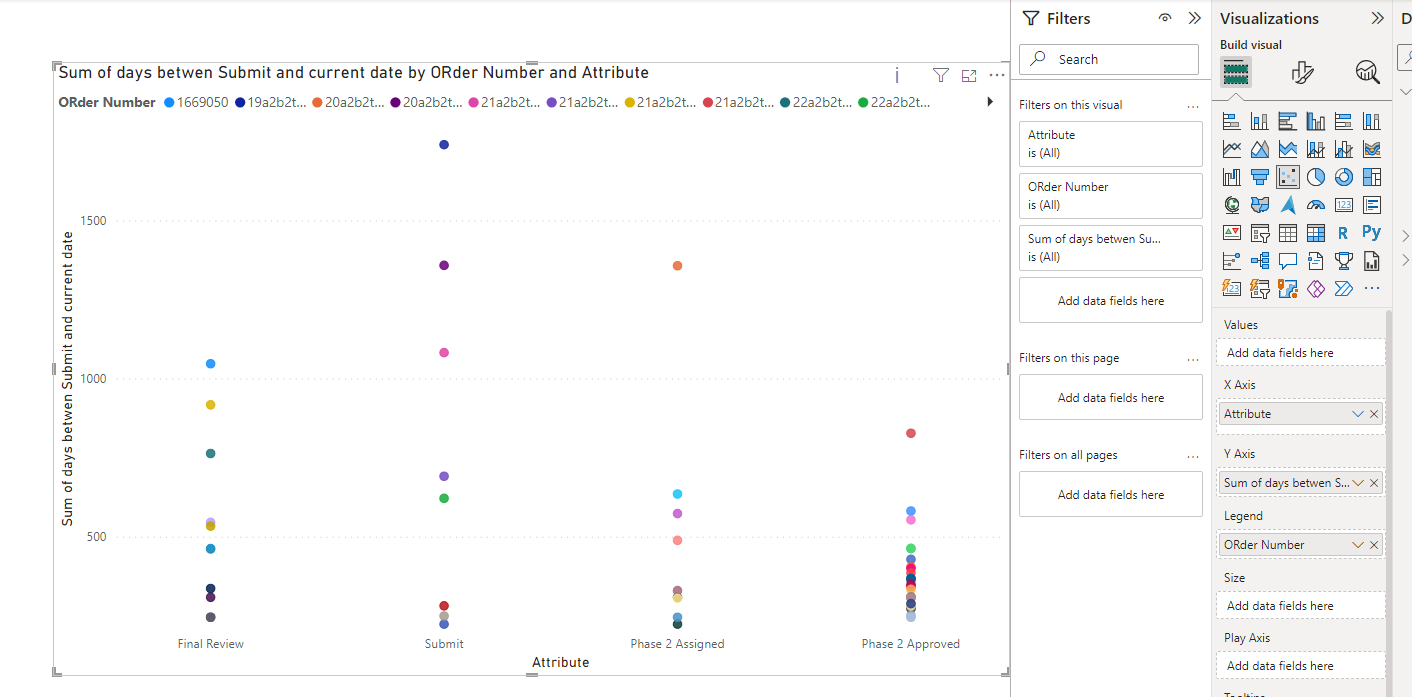
Task: Collapse the Visualizations pane with double chevron
Action: click(1377, 18)
